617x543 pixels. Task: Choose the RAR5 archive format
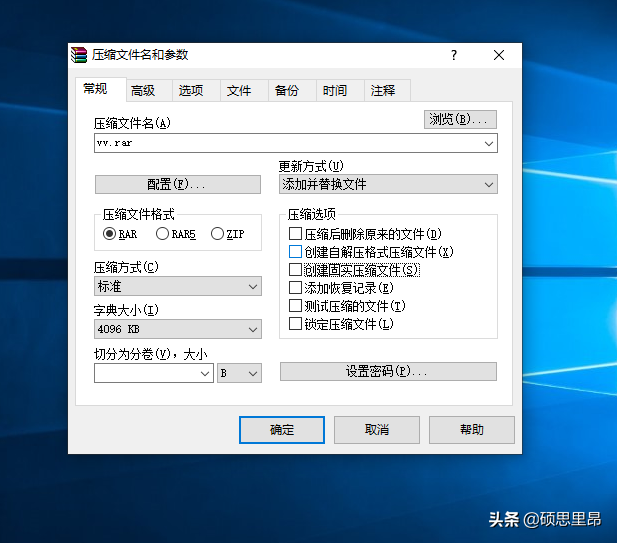[163, 234]
